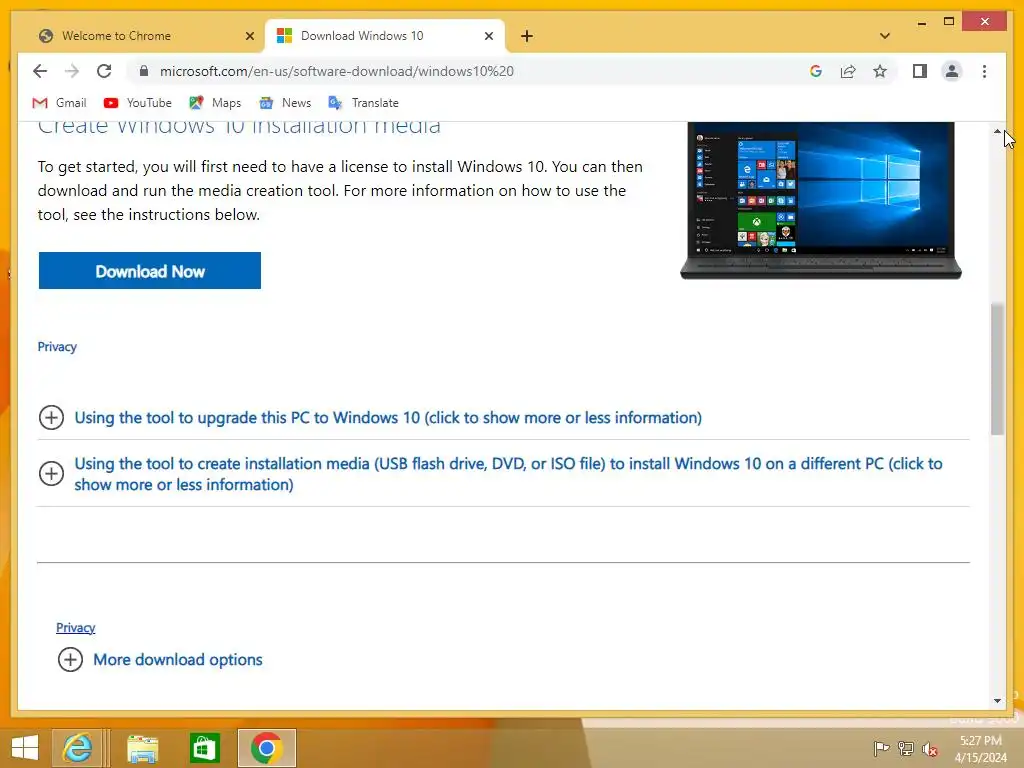Reload the page with the refresh icon

coord(104,71)
